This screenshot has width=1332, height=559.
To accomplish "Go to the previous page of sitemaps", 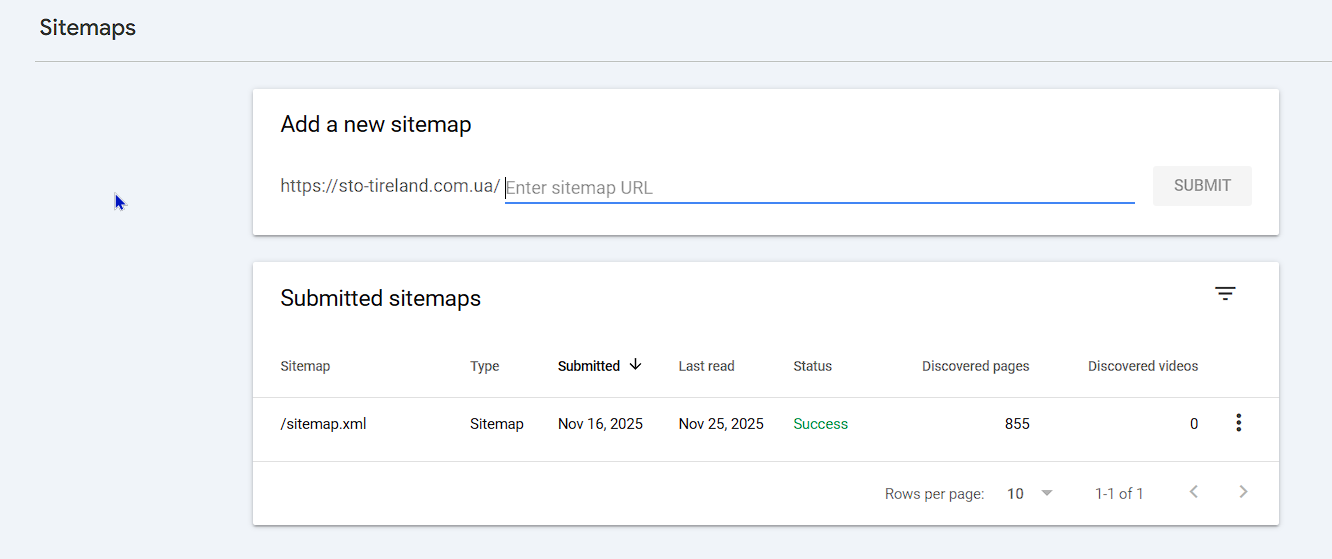I will point(1193,492).
